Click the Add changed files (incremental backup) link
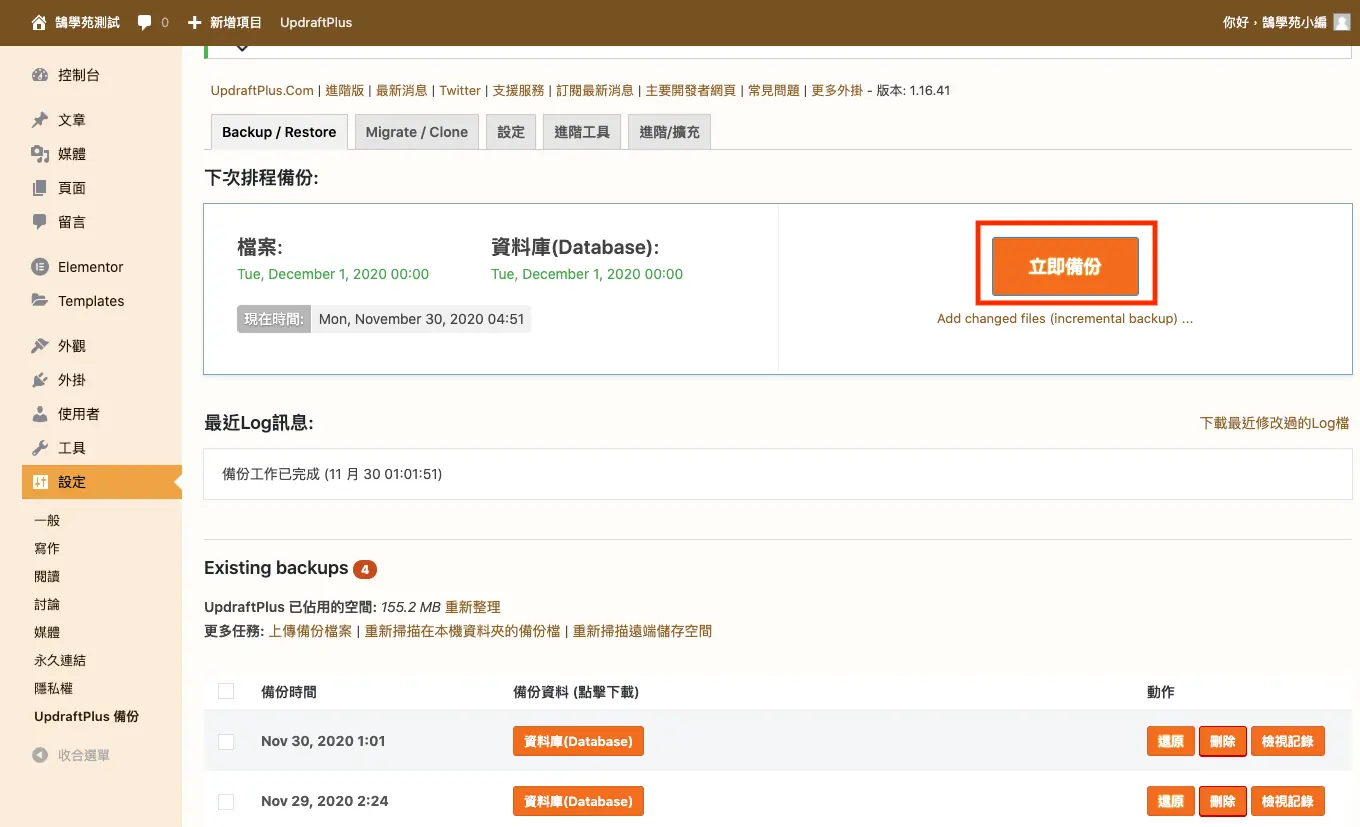Screen dimensions: 1360x827 (1065, 319)
